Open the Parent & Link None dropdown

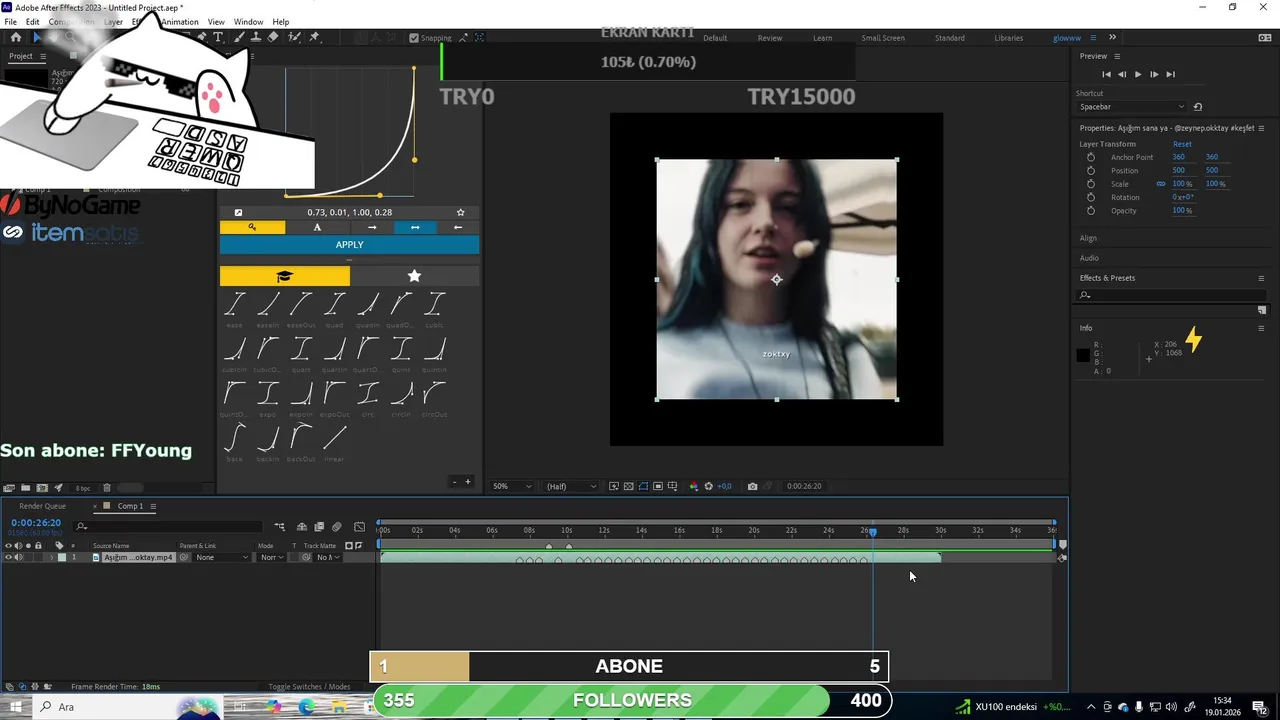222,557
